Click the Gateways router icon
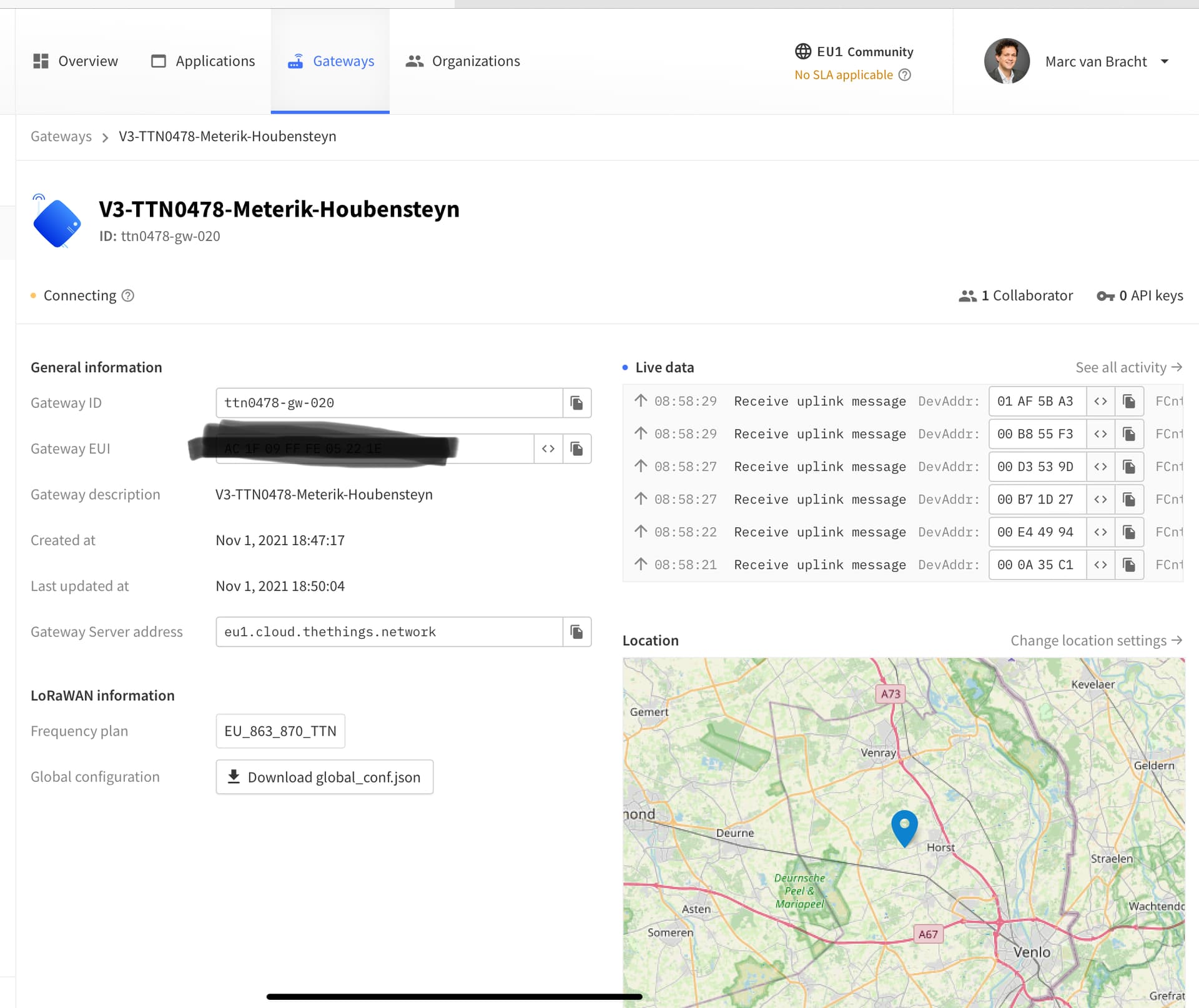1199x1008 pixels. click(x=295, y=61)
